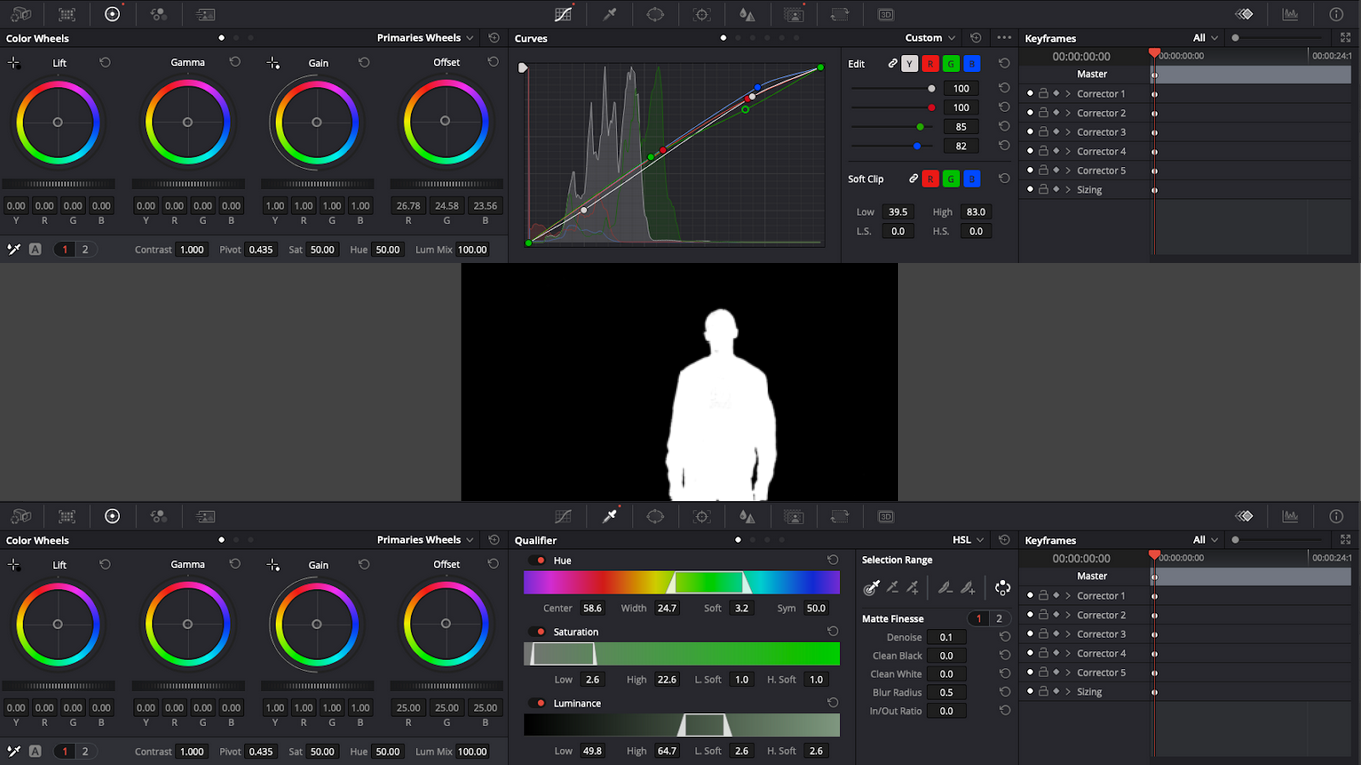1361x765 pixels.
Task: Toggle the link icon next to Edit in Curves
Action: 893,63
